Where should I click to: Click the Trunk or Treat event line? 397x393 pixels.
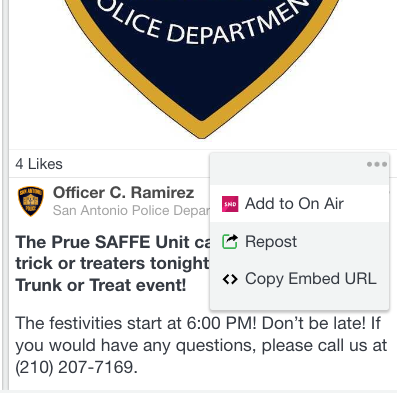pos(100,285)
